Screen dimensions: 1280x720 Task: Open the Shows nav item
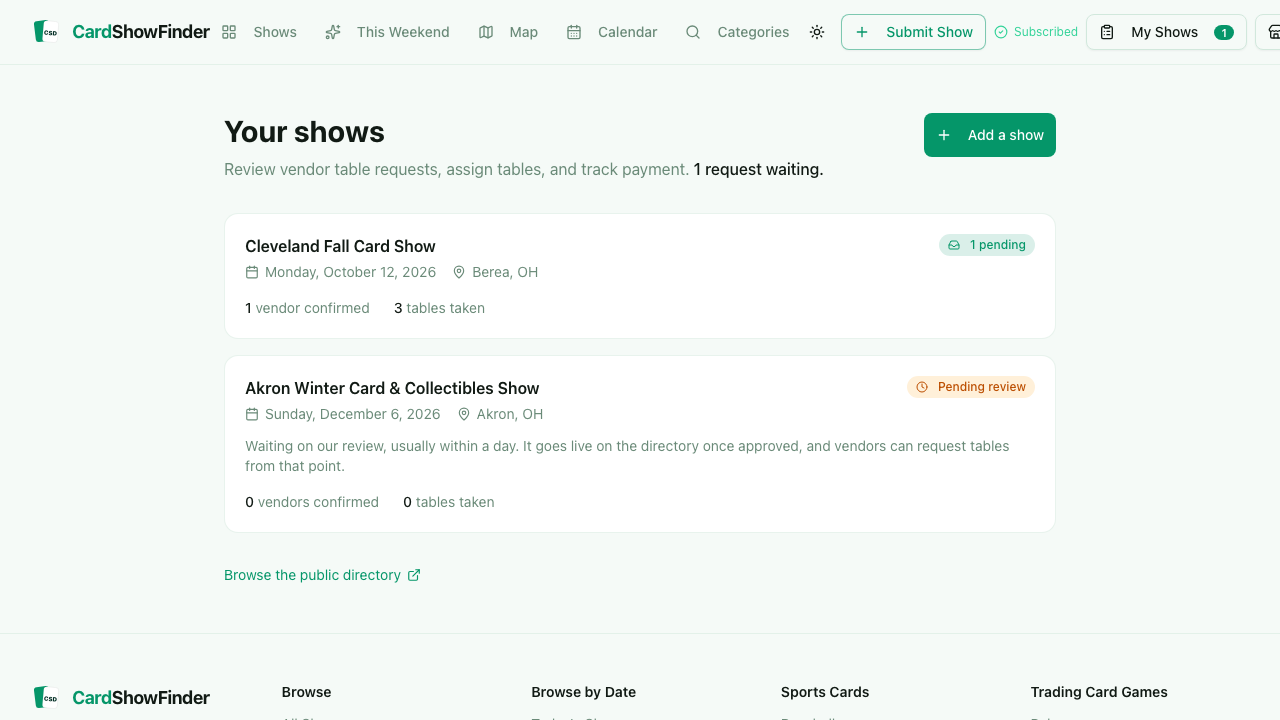(x=259, y=32)
